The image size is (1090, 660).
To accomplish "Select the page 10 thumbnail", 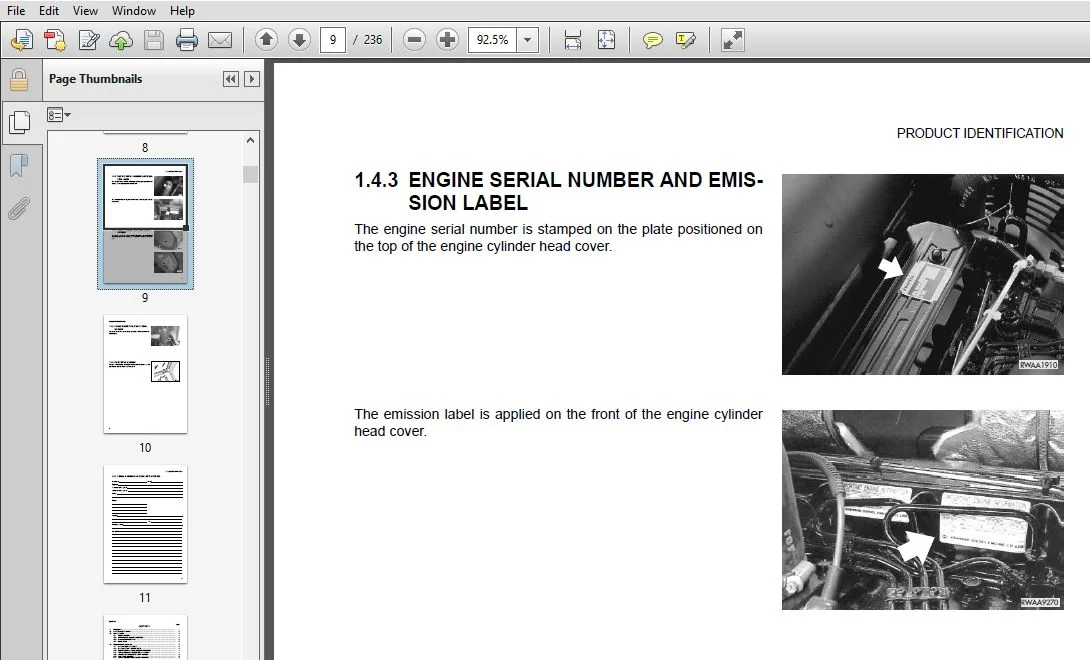I will tap(145, 373).
